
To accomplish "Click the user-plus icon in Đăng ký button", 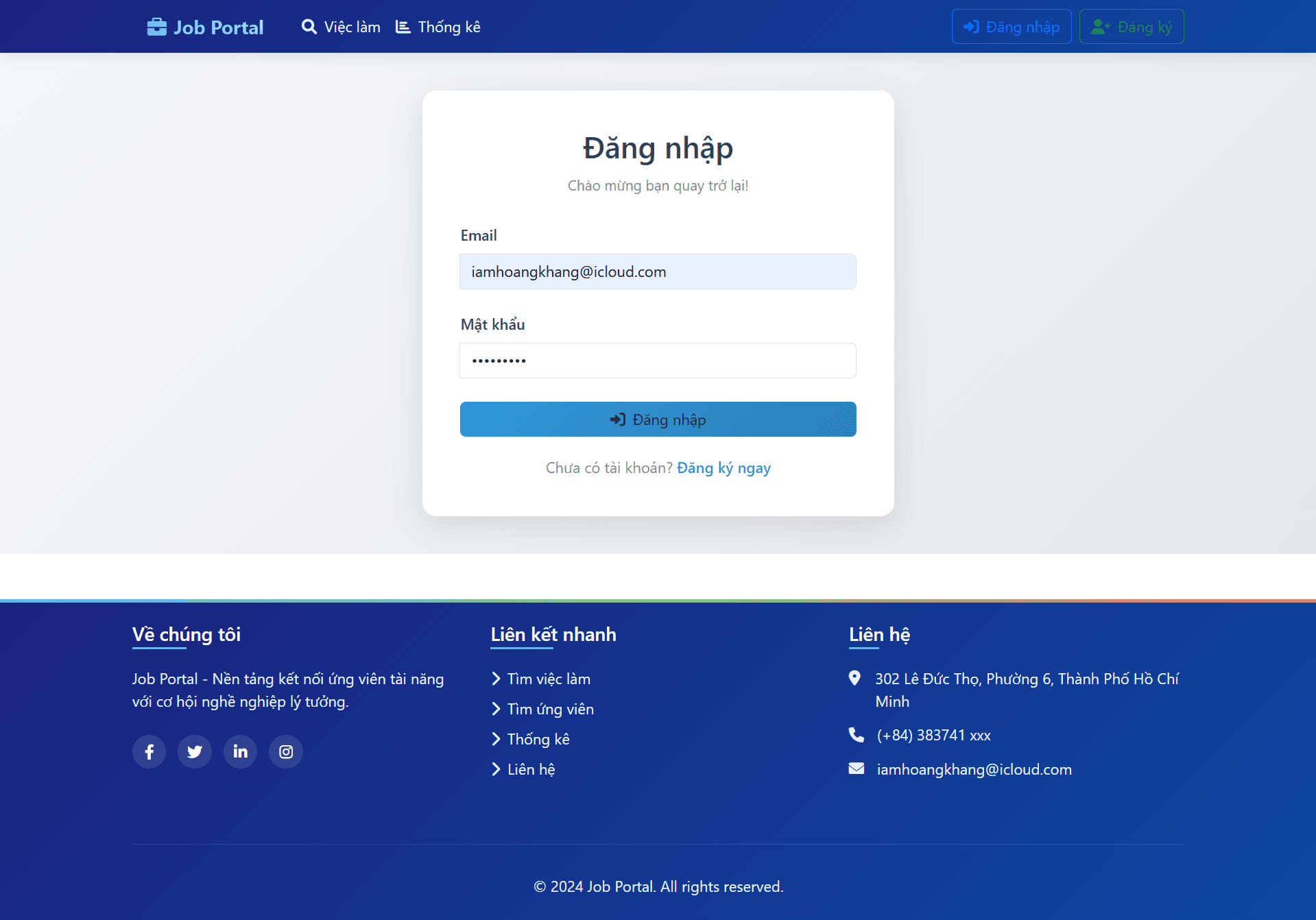I will [1101, 27].
